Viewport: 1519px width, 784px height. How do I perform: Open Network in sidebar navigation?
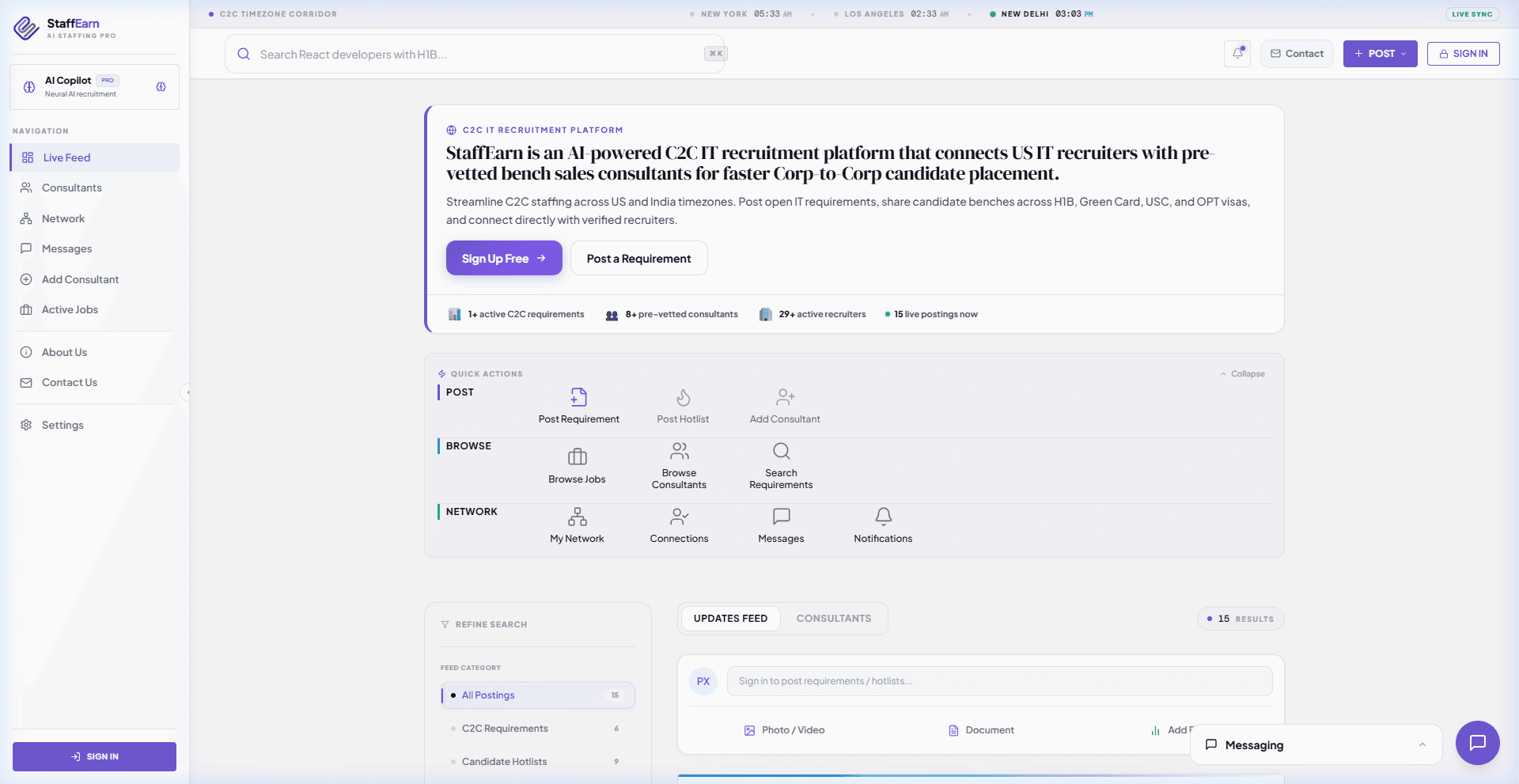pos(95,218)
